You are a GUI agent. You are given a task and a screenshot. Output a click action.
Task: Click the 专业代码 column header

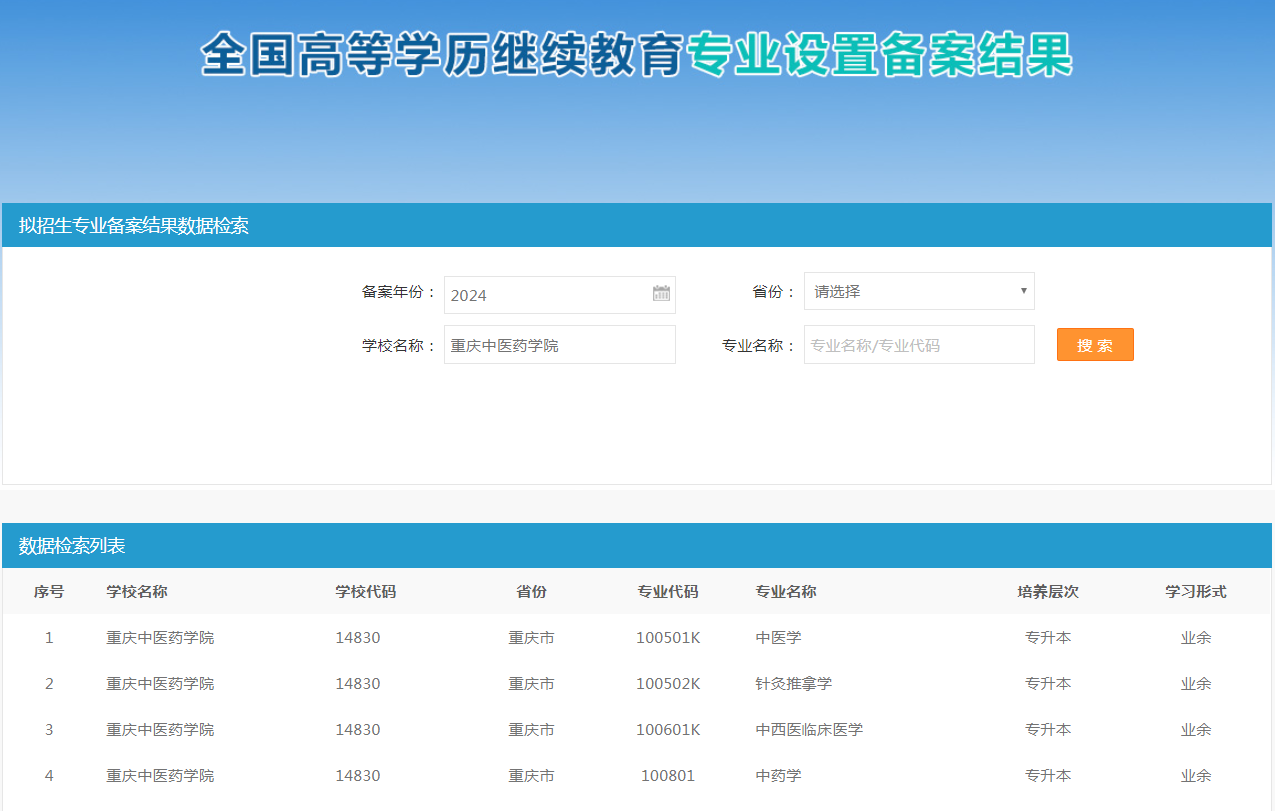[667, 592]
